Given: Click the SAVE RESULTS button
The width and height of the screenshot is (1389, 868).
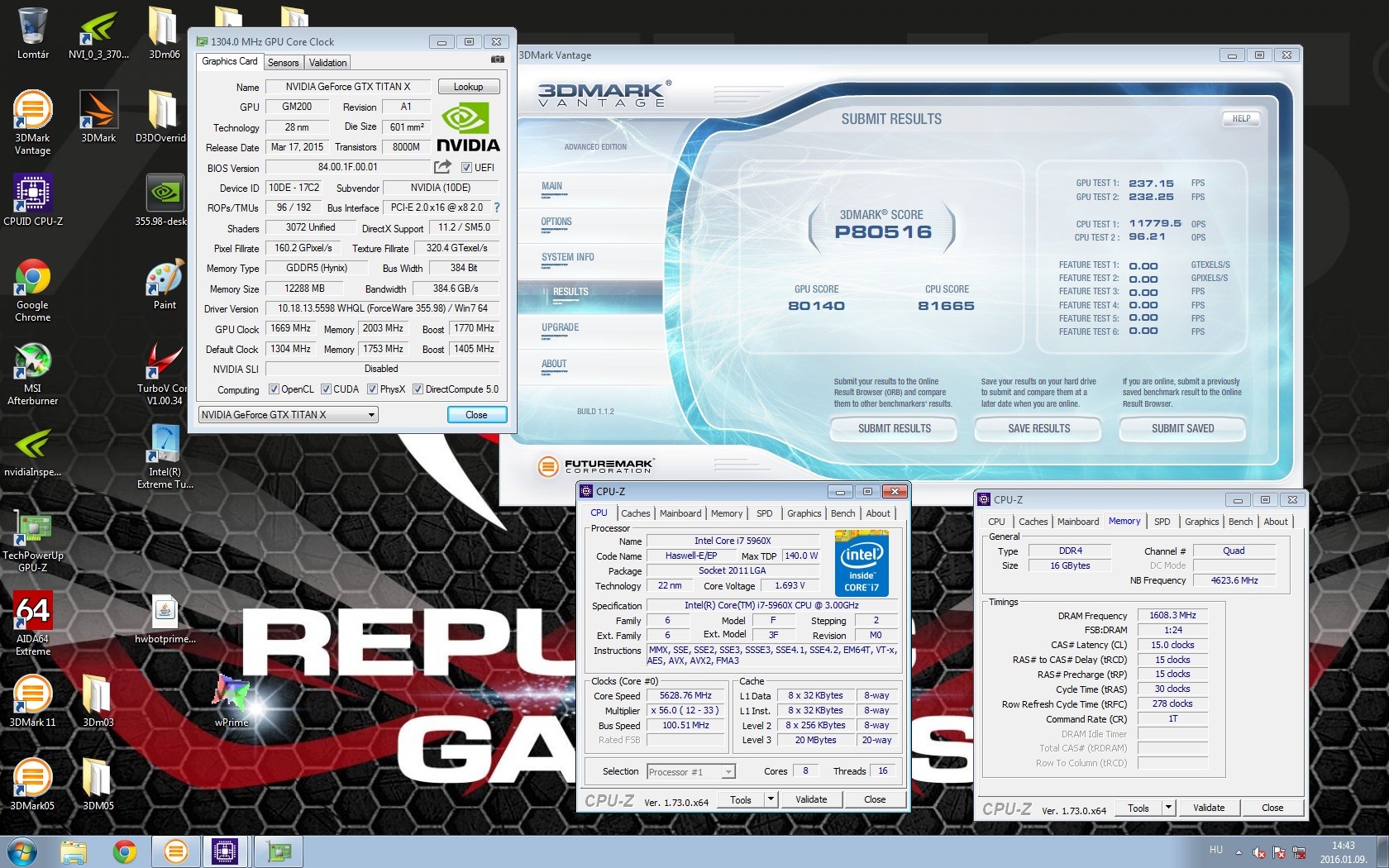Looking at the screenshot, I should [x=1038, y=429].
